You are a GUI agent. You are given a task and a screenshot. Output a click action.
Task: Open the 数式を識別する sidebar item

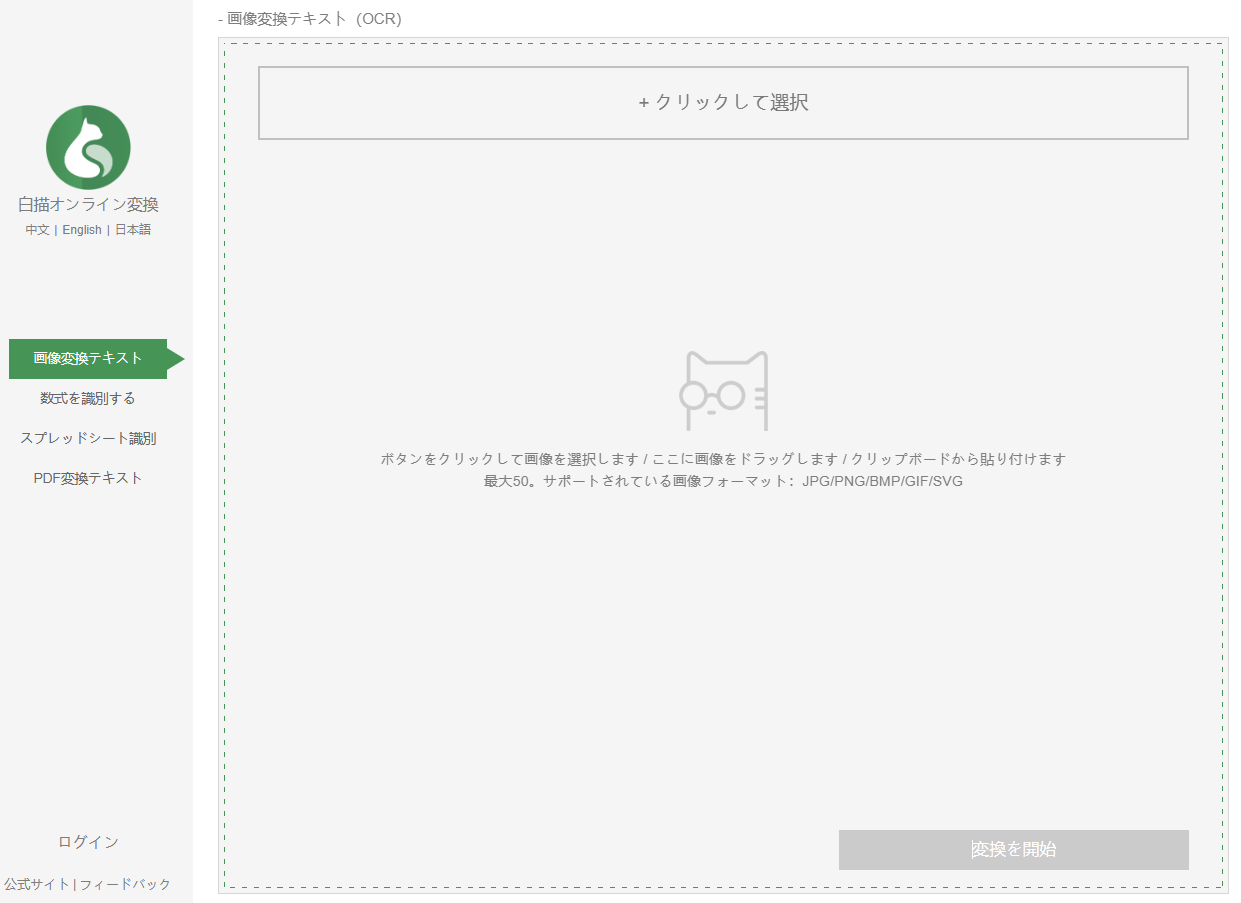tap(88, 398)
